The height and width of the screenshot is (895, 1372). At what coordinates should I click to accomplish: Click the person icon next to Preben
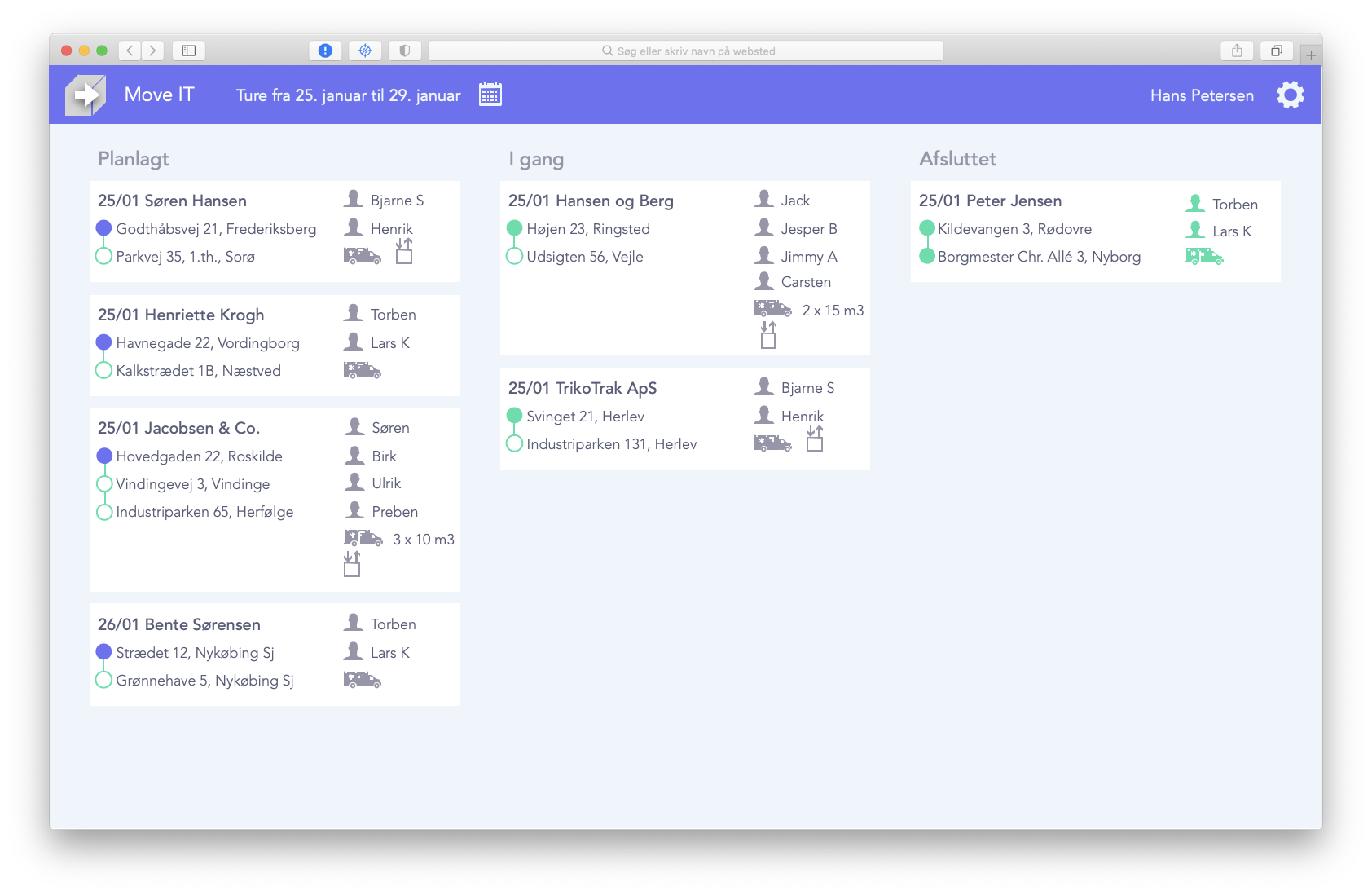(x=354, y=510)
